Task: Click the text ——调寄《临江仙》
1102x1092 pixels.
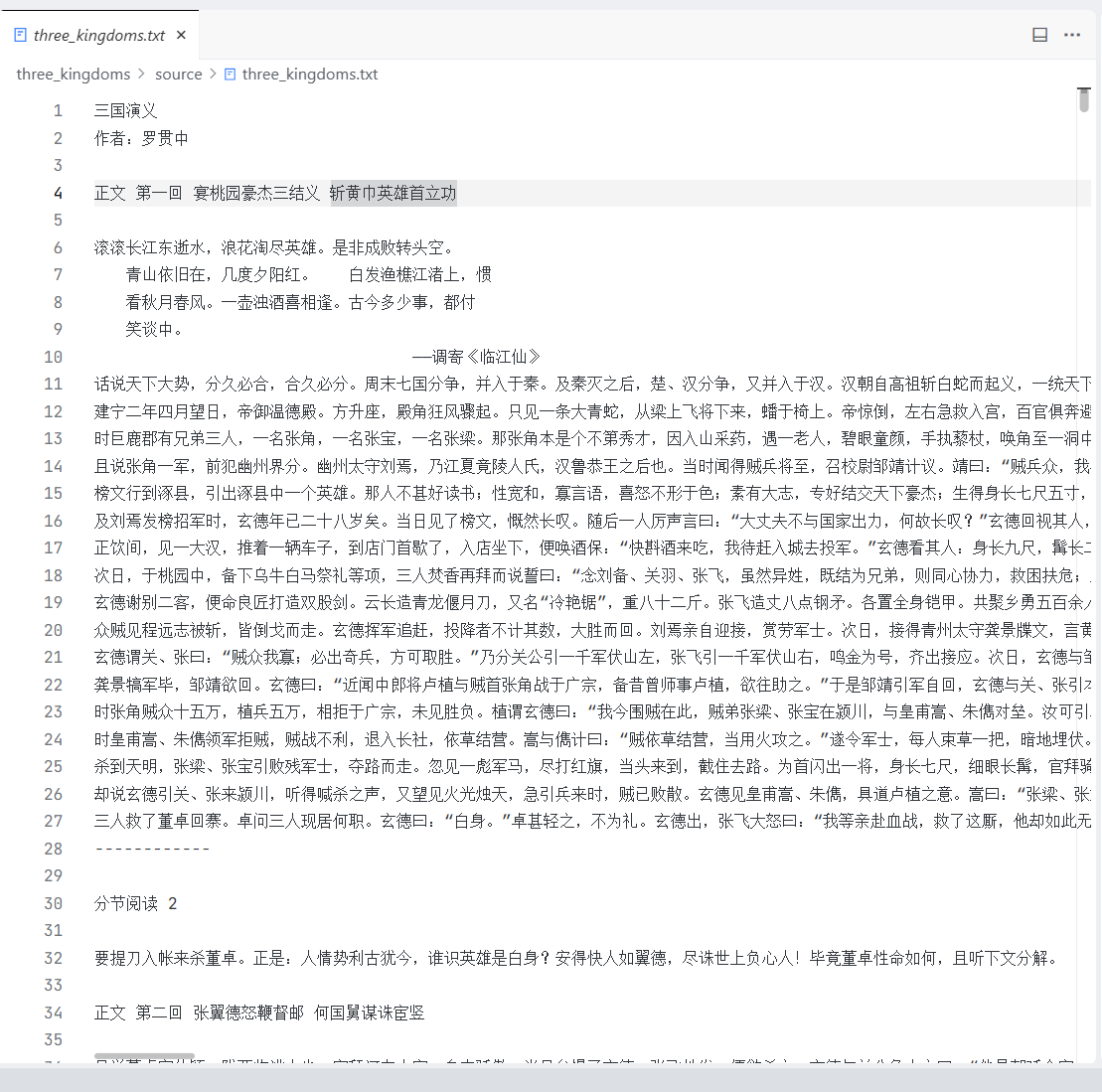Action: [476, 357]
